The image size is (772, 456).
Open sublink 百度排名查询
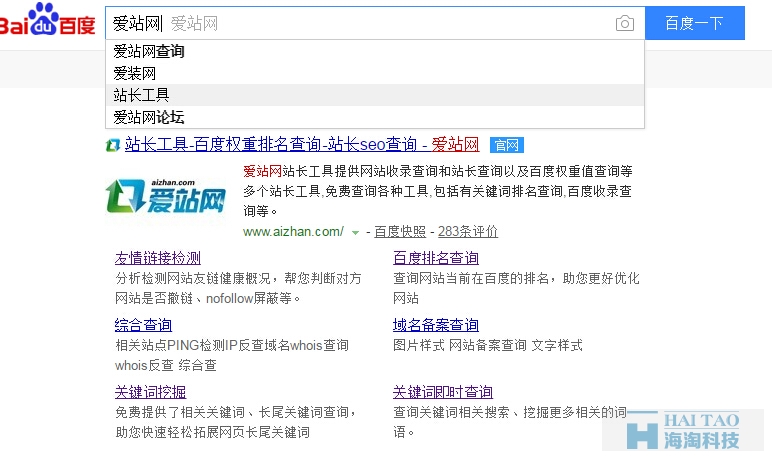tap(436, 258)
